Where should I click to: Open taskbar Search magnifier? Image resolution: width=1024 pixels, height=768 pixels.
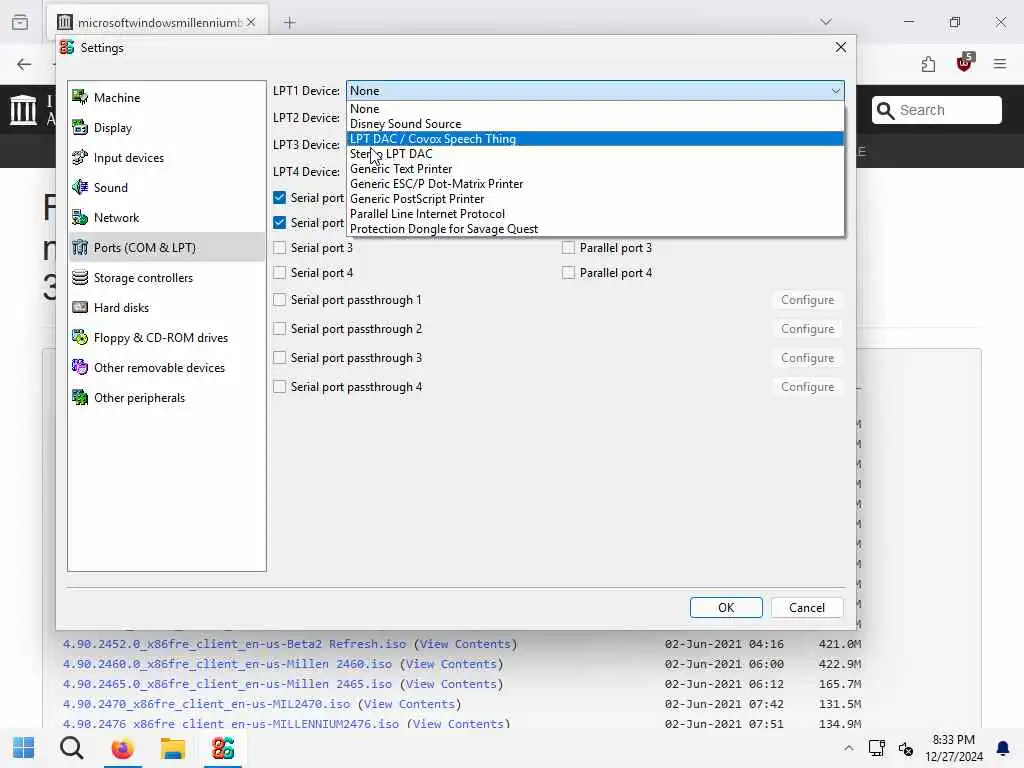72,748
